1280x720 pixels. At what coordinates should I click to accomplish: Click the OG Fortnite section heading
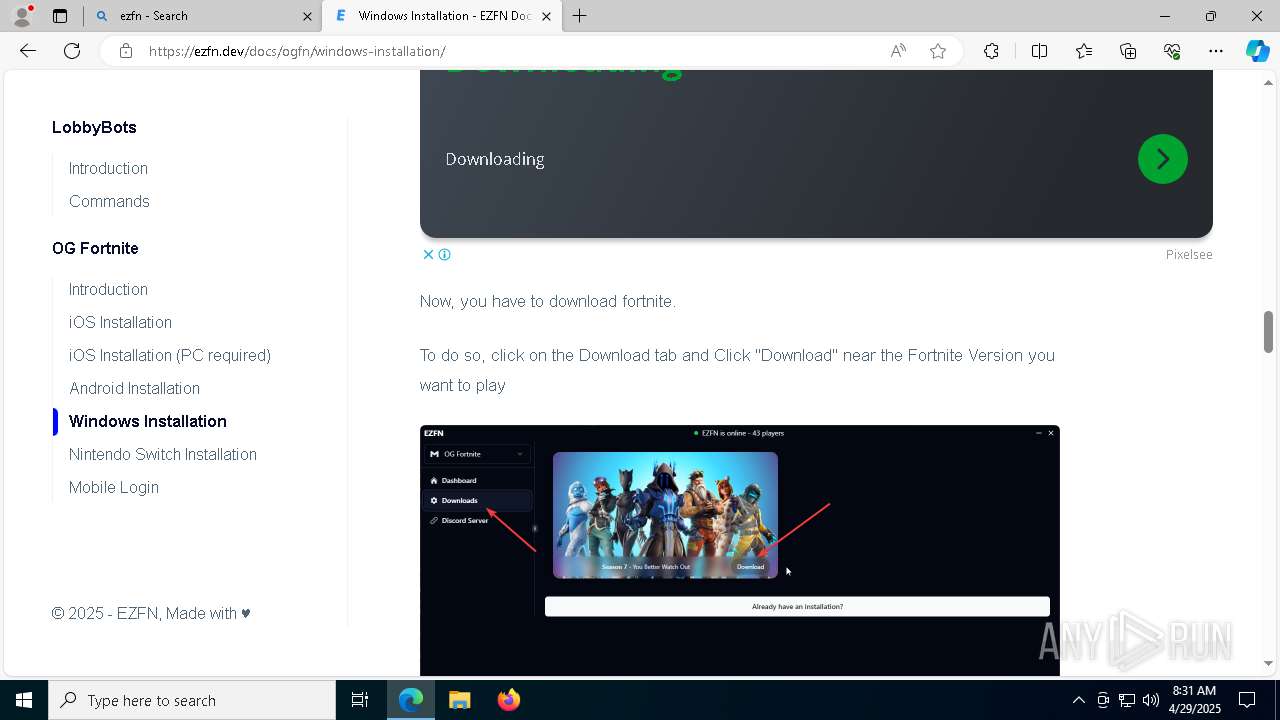click(x=95, y=248)
